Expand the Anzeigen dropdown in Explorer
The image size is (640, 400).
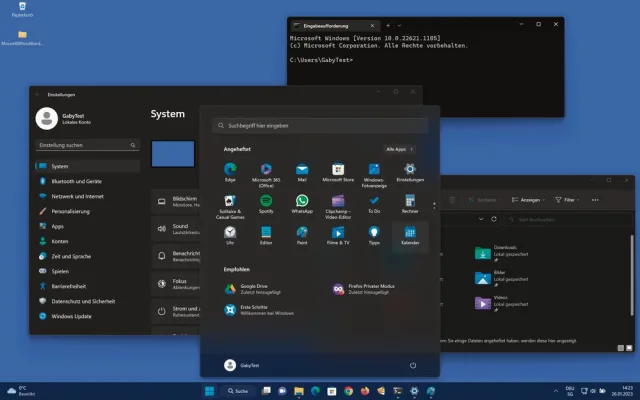[x=532, y=200]
